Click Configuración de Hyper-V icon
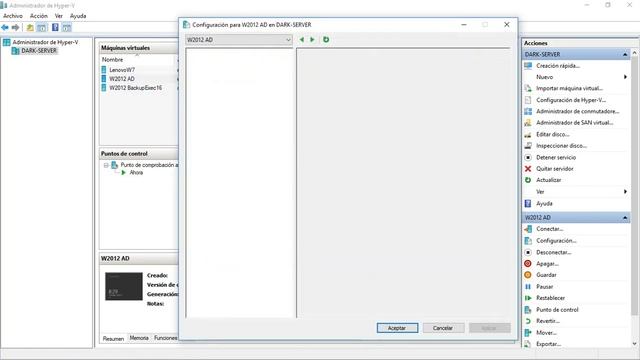Image resolution: width=640 pixels, height=360 pixels. point(528,100)
